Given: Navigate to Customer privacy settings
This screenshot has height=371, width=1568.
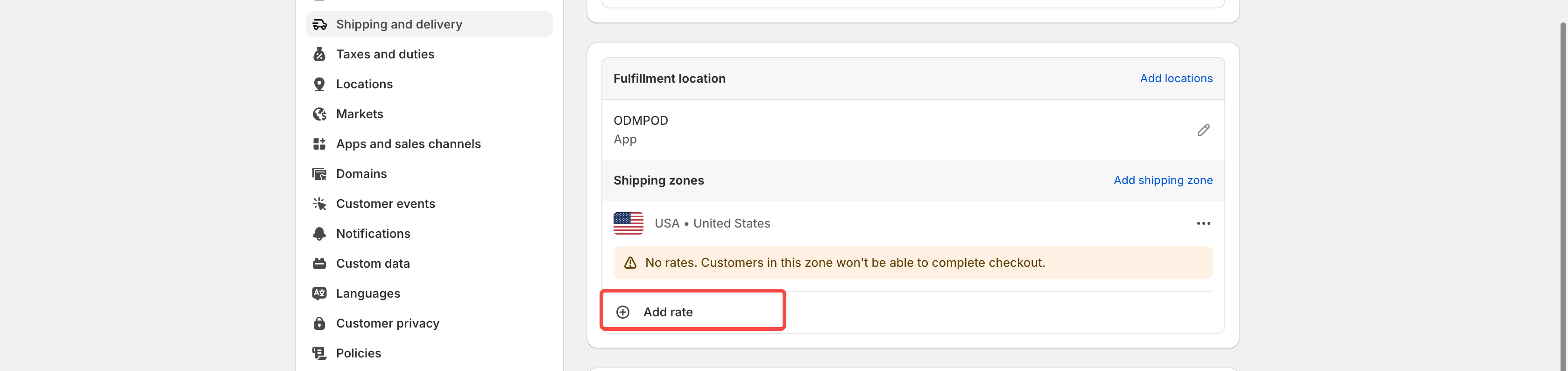Looking at the screenshot, I should pos(387,323).
